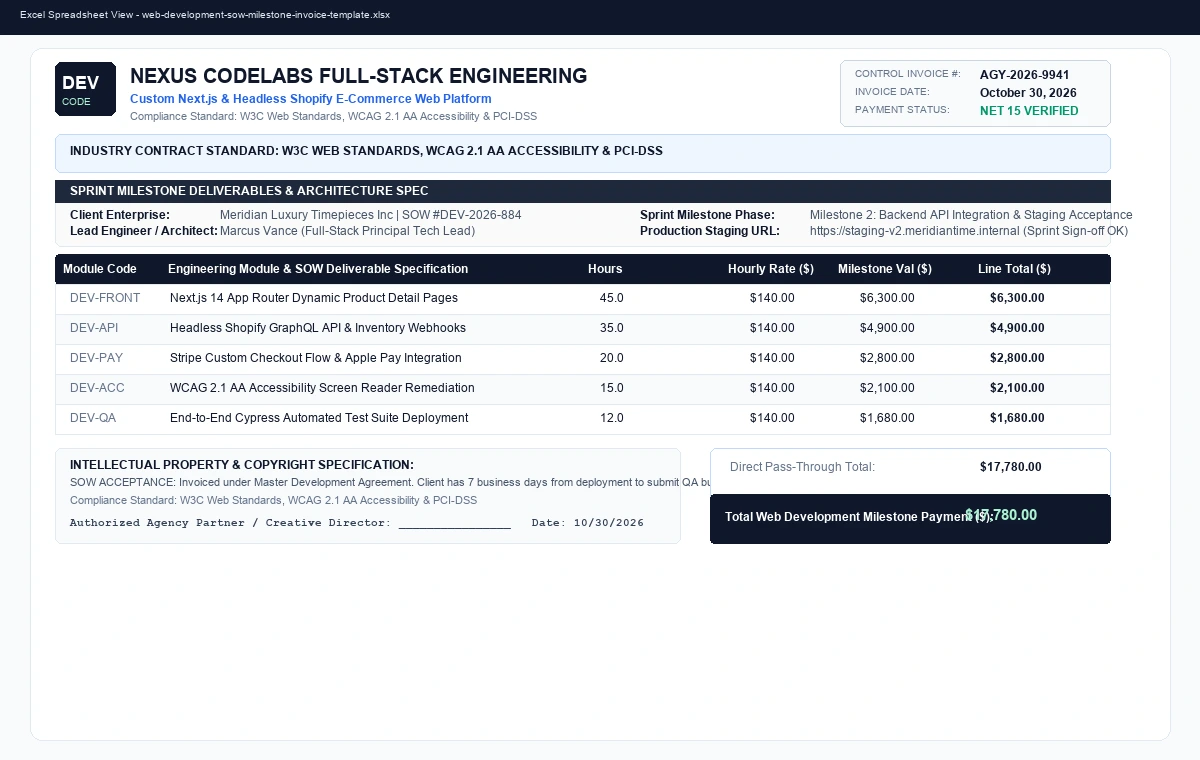This screenshot has height=760, width=1200.
Task: Click the INTELLECTUAL PROPERTY & COPYRIGHT SPECIFICATION heading
Action: click(242, 465)
